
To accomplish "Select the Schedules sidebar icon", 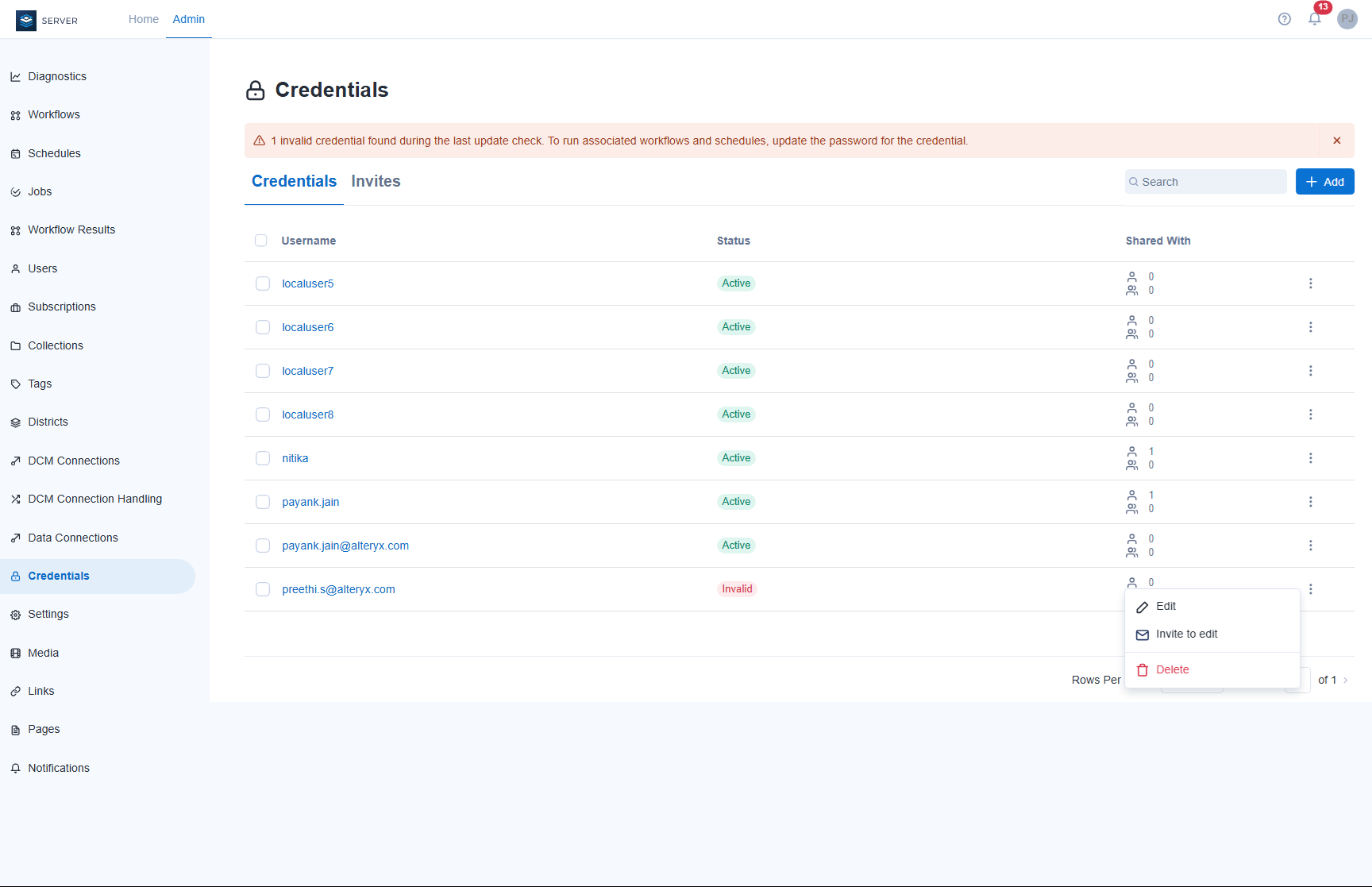I will pyautogui.click(x=16, y=153).
